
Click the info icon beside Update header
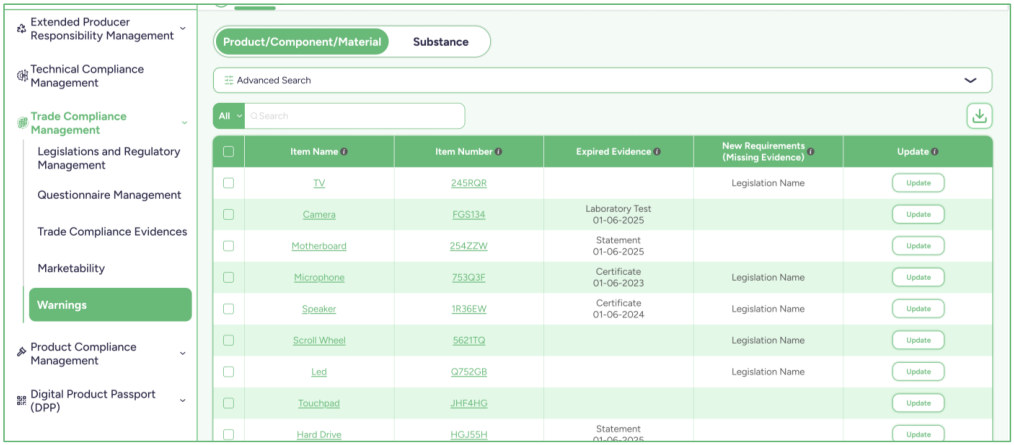[935, 152]
